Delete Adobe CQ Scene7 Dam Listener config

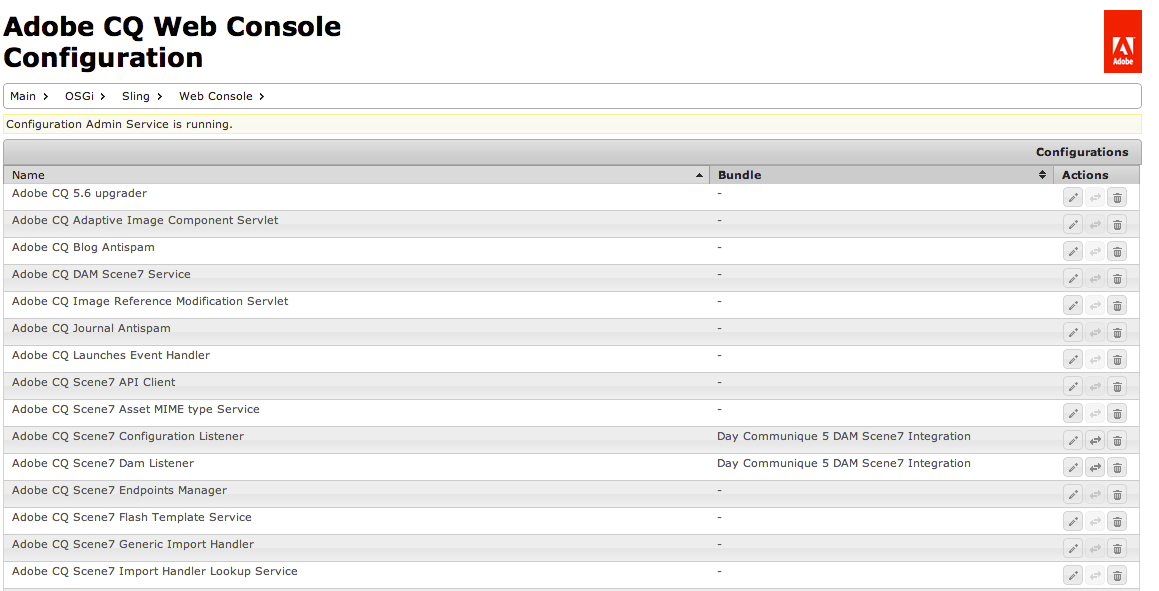pos(1117,468)
